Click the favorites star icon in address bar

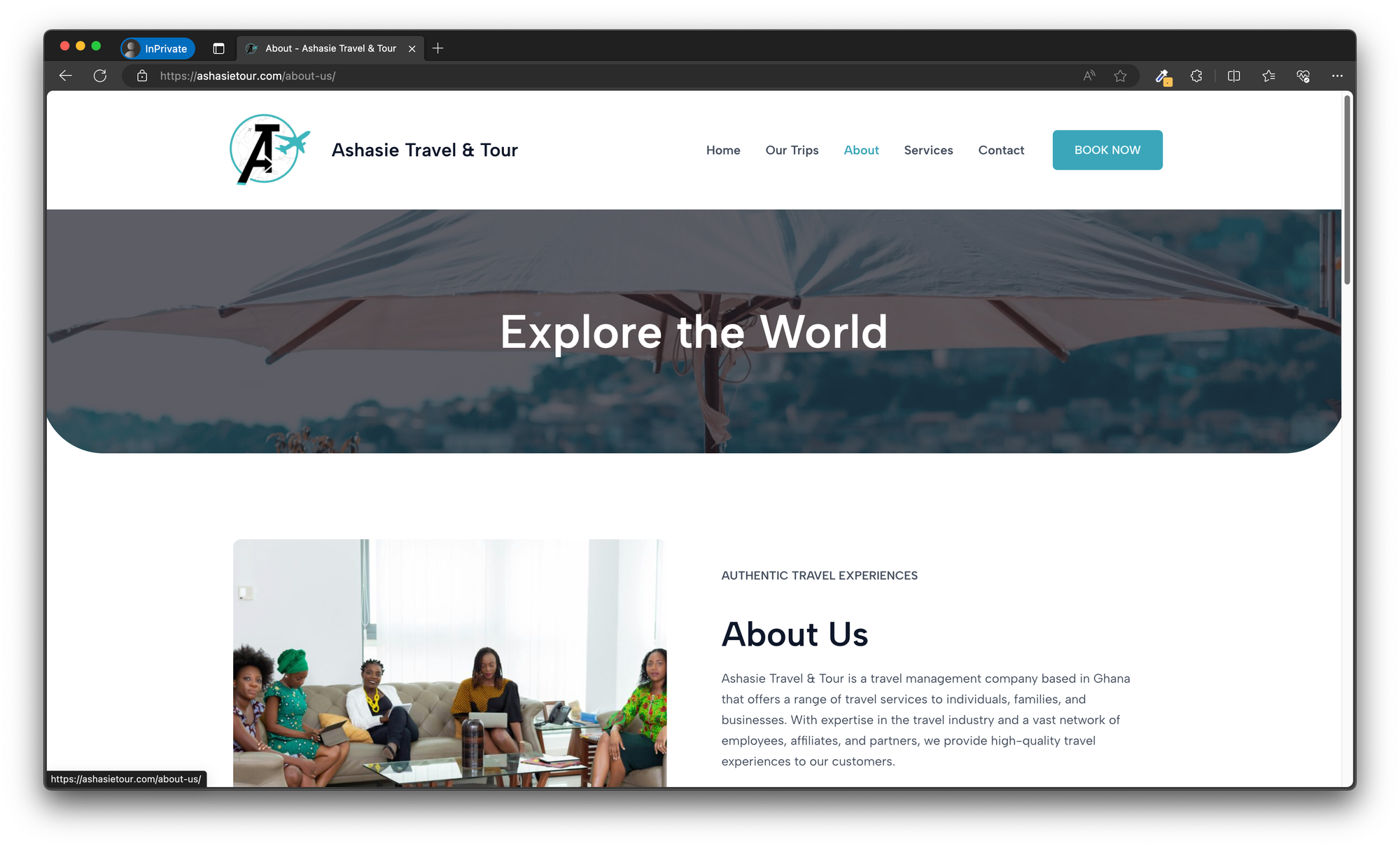tap(1121, 75)
